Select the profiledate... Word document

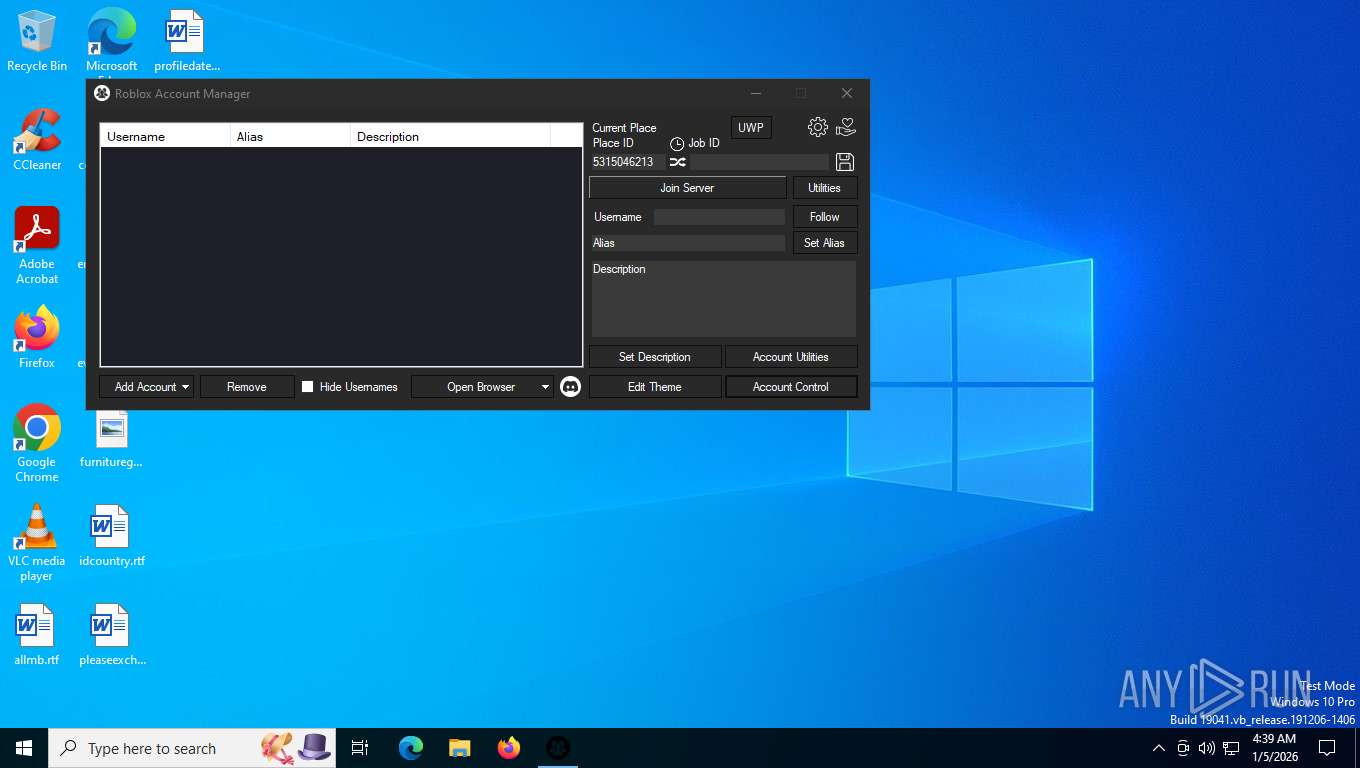[187, 41]
